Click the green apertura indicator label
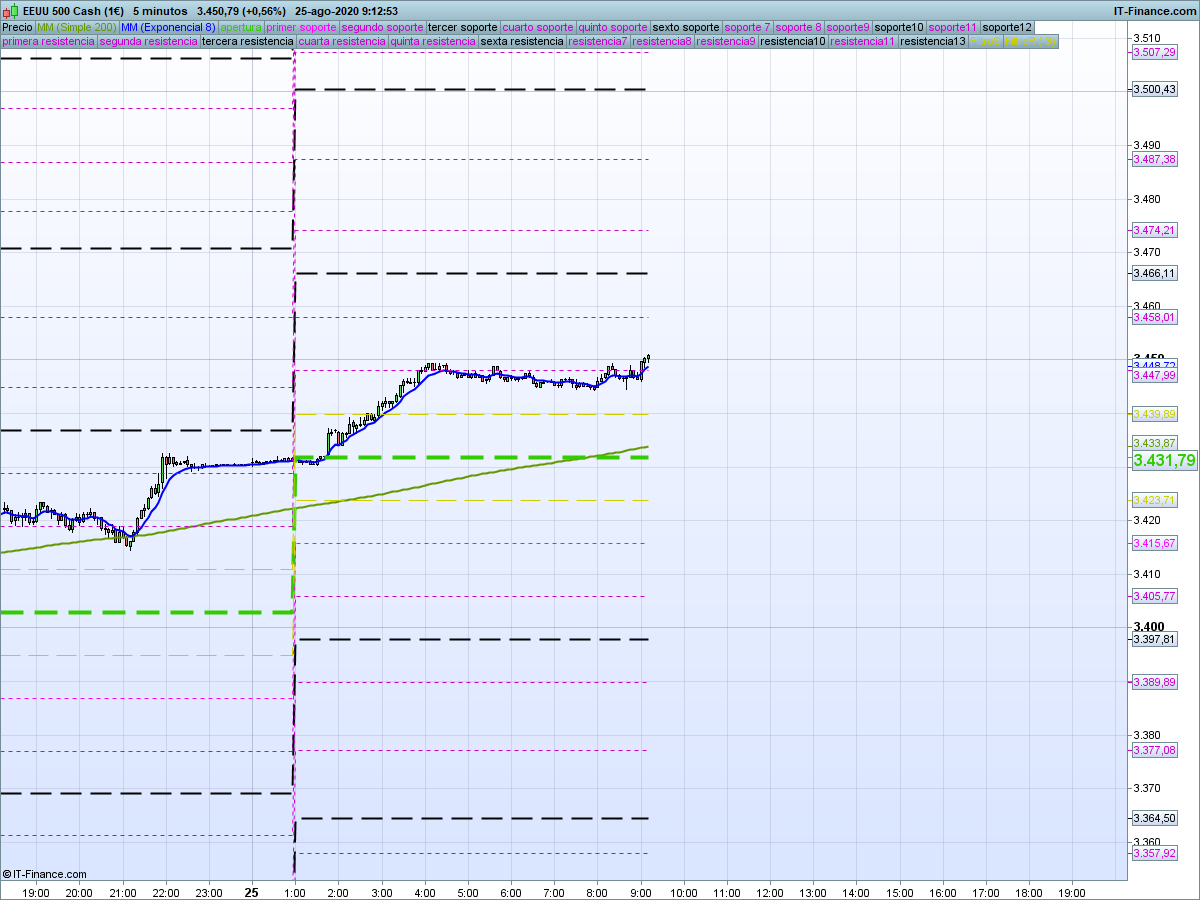The height and width of the screenshot is (900, 1200). 241,27
